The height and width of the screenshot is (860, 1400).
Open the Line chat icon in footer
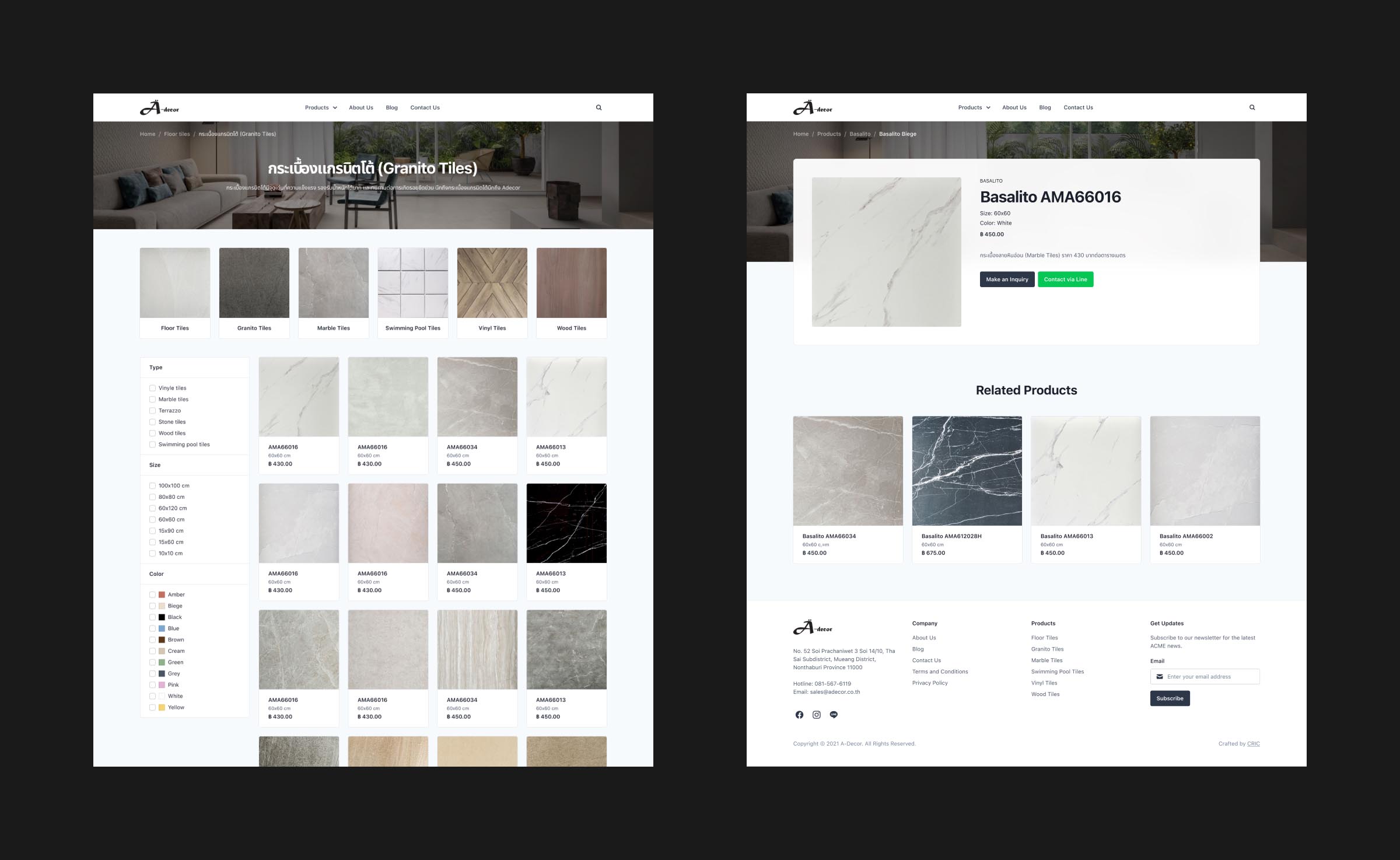coord(834,715)
